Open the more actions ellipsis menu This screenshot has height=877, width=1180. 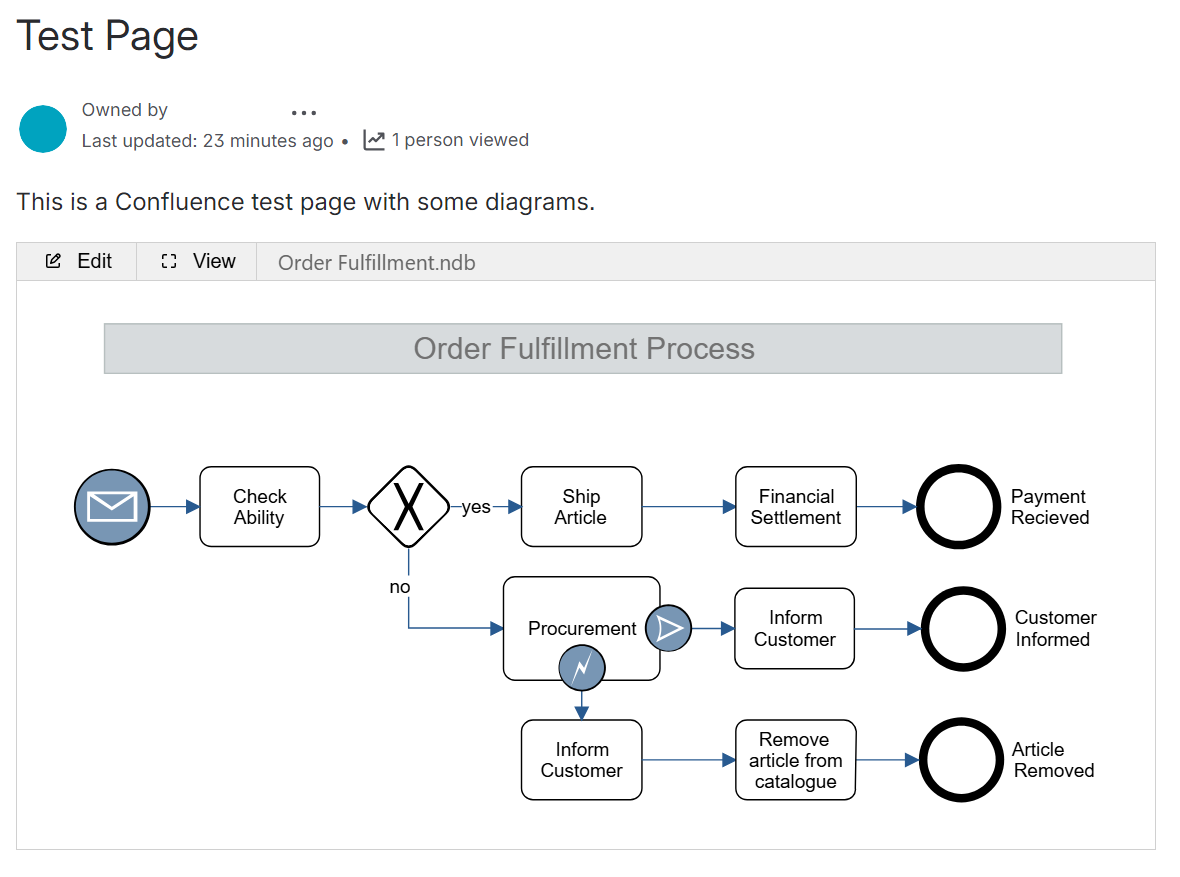[304, 112]
